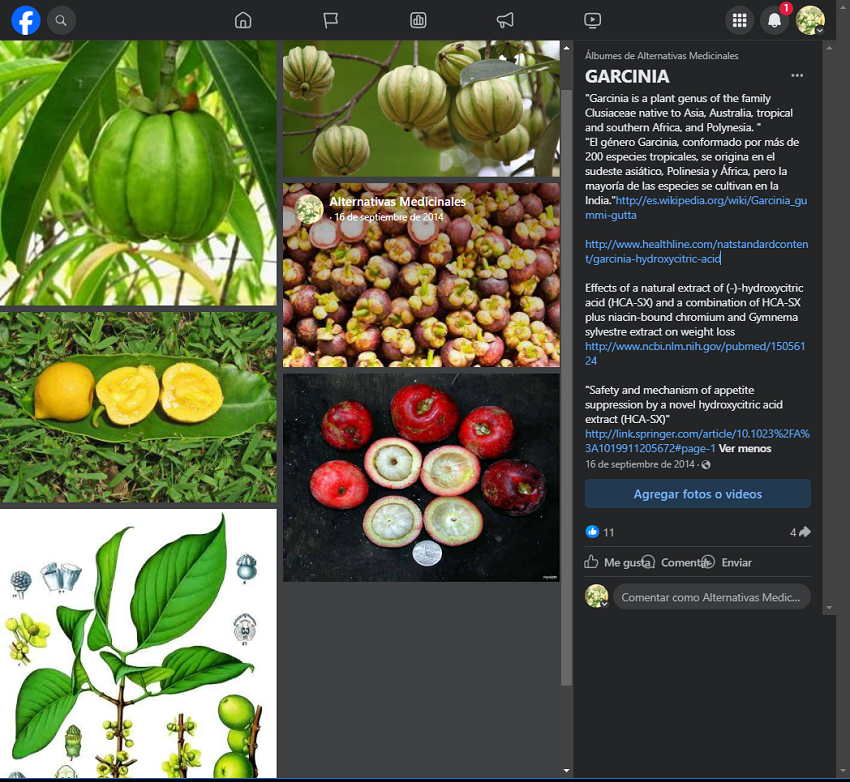Open the red mangosteen halves photo
The width and height of the screenshot is (850, 782).
tap(421, 477)
